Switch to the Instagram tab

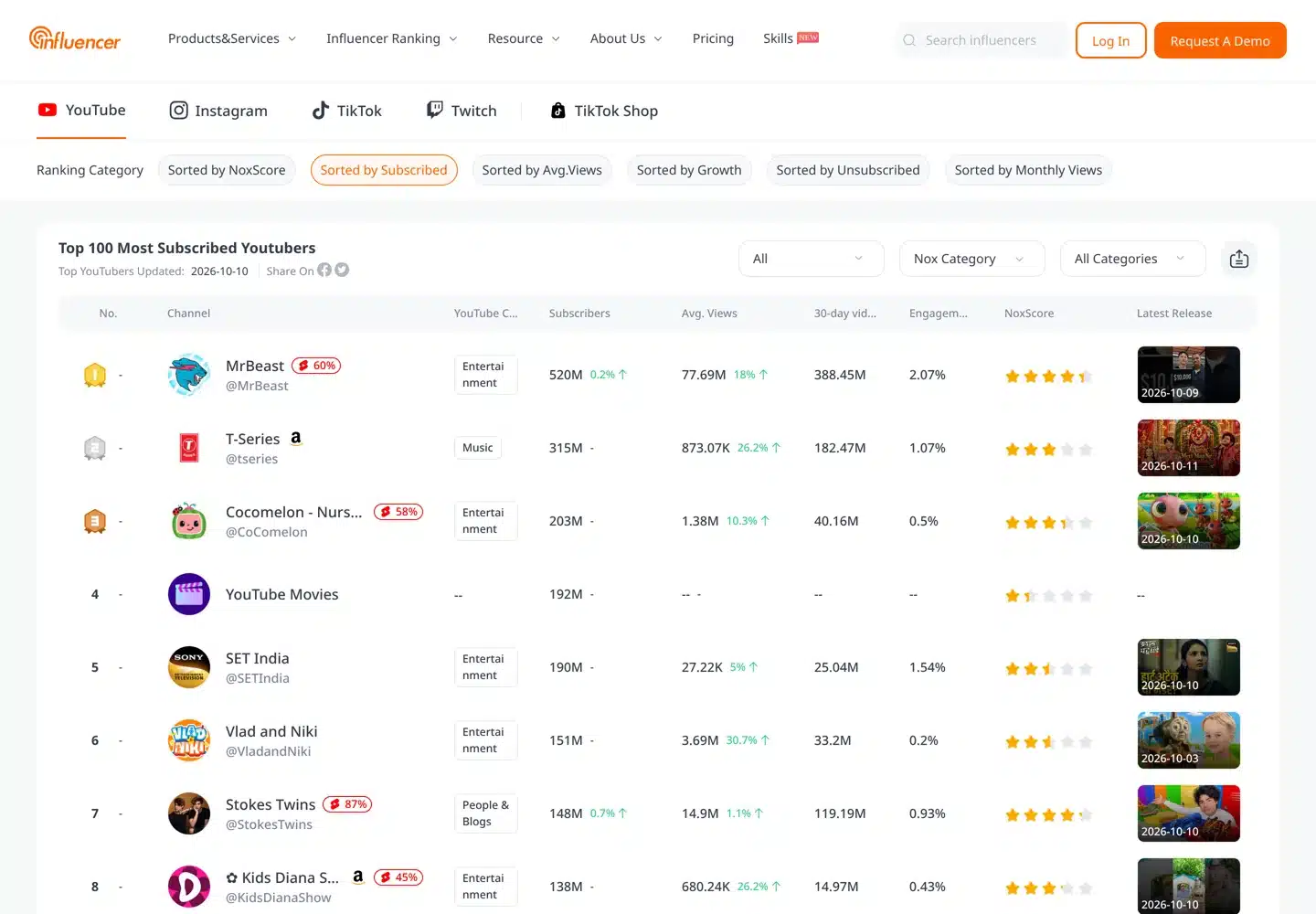[x=218, y=111]
